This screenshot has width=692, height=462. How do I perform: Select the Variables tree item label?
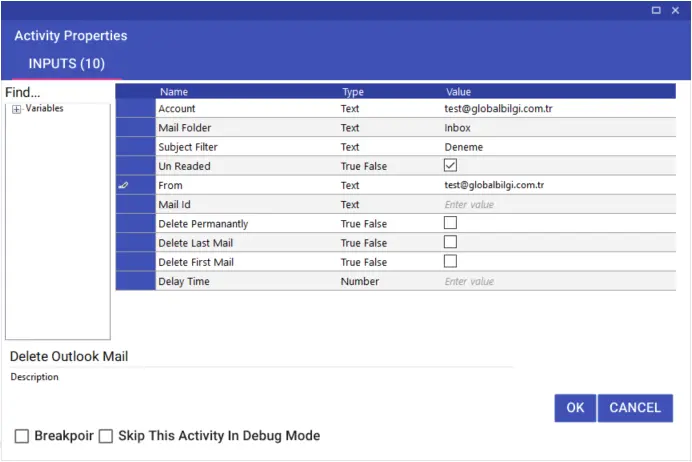(x=44, y=108)
